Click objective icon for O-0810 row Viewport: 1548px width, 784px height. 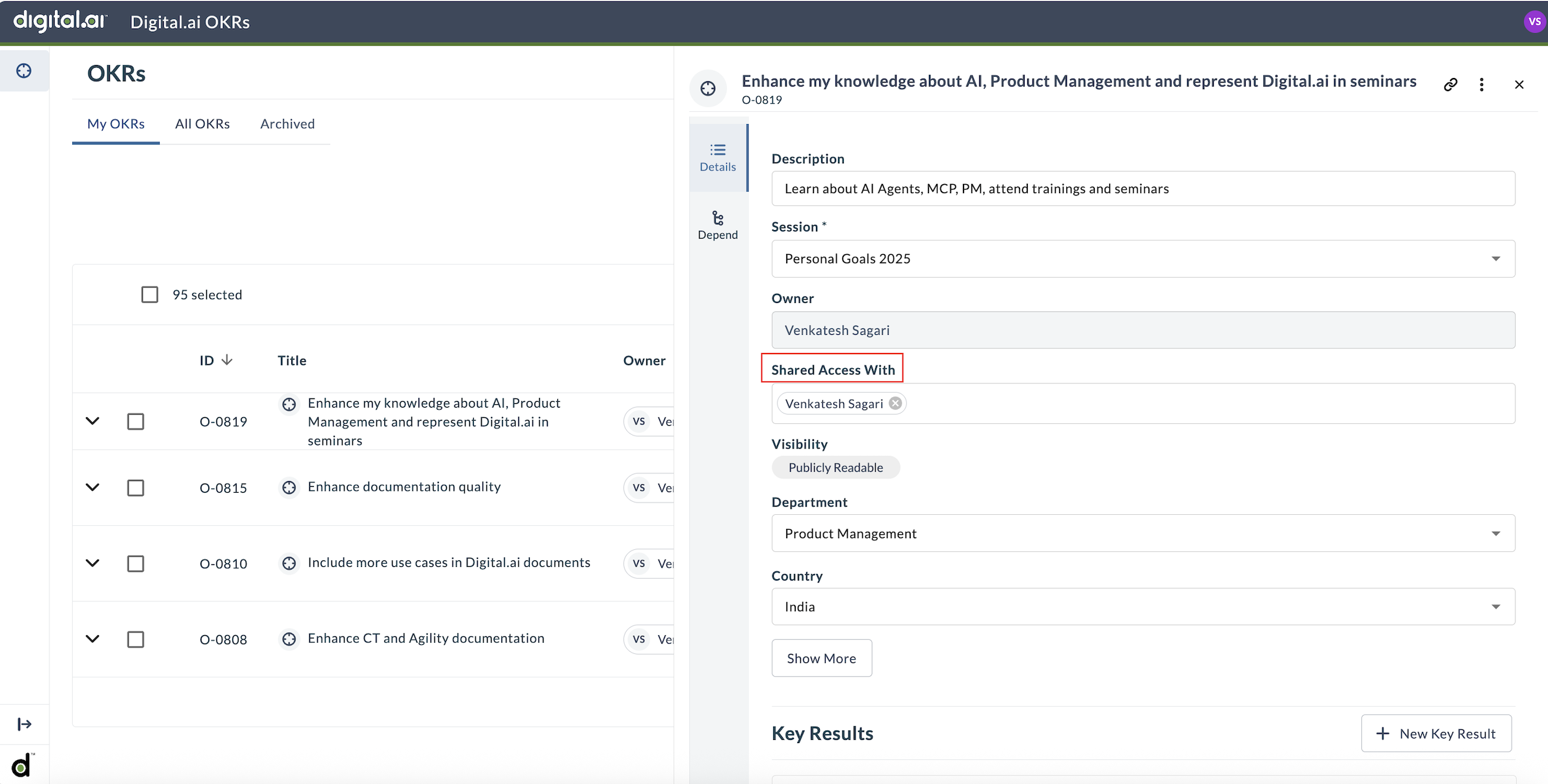289,563
